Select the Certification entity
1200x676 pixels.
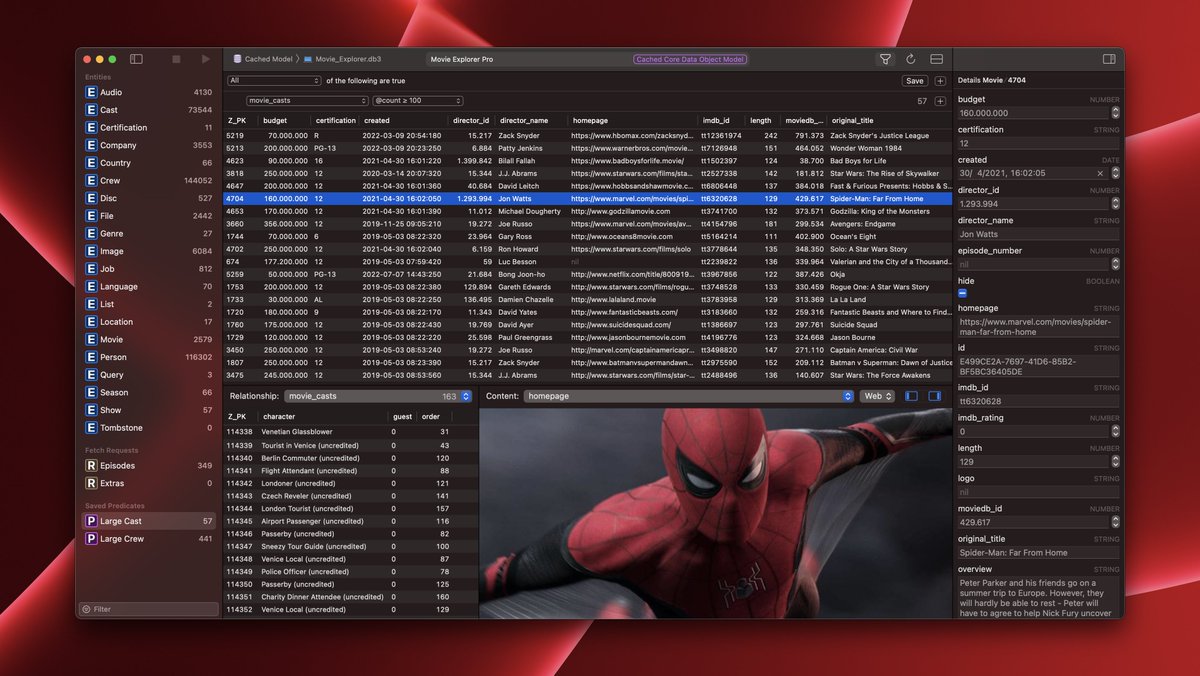pos(149,128)
